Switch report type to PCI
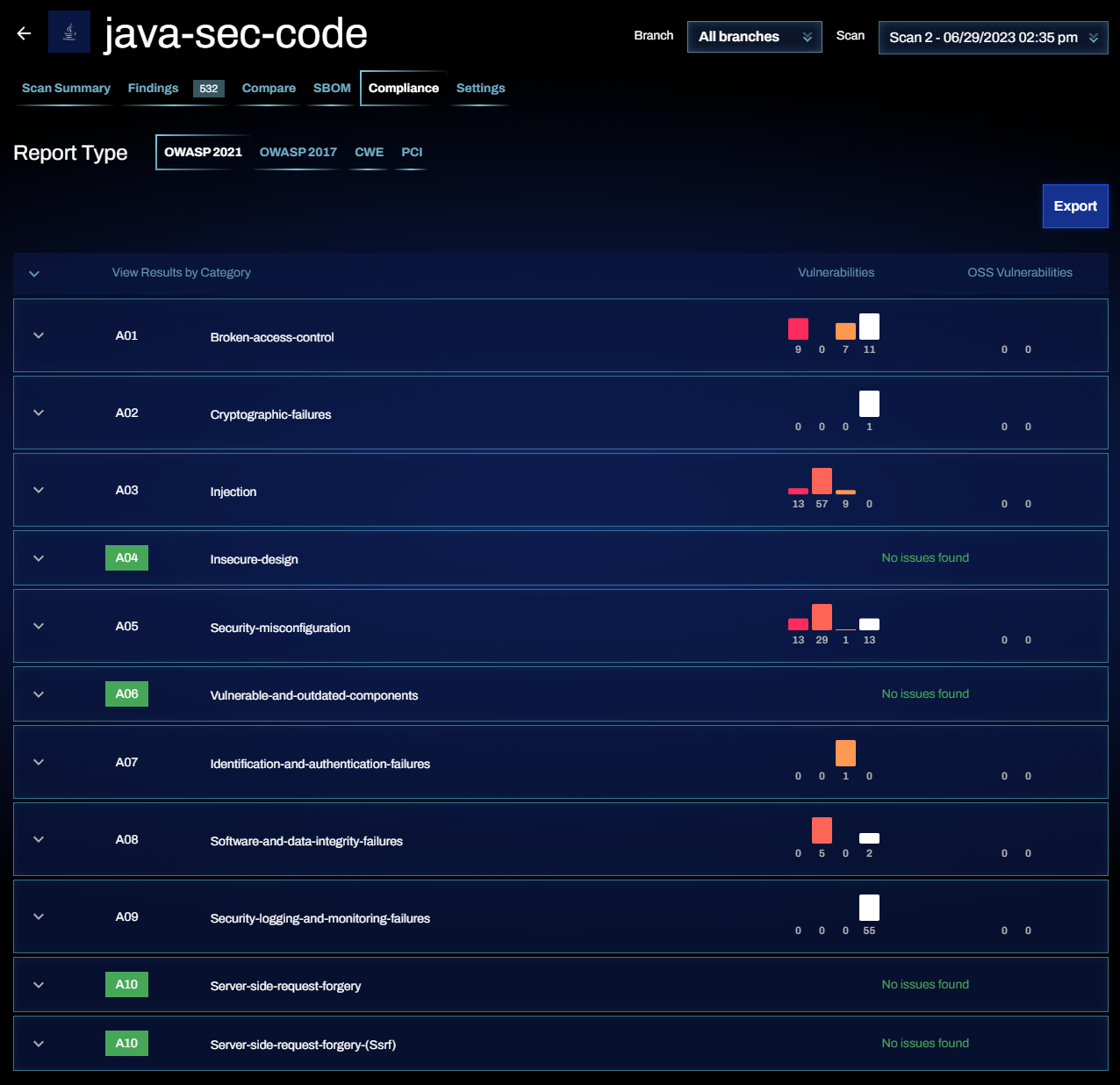The image size is (1120, 1085). tap(412, 152)
